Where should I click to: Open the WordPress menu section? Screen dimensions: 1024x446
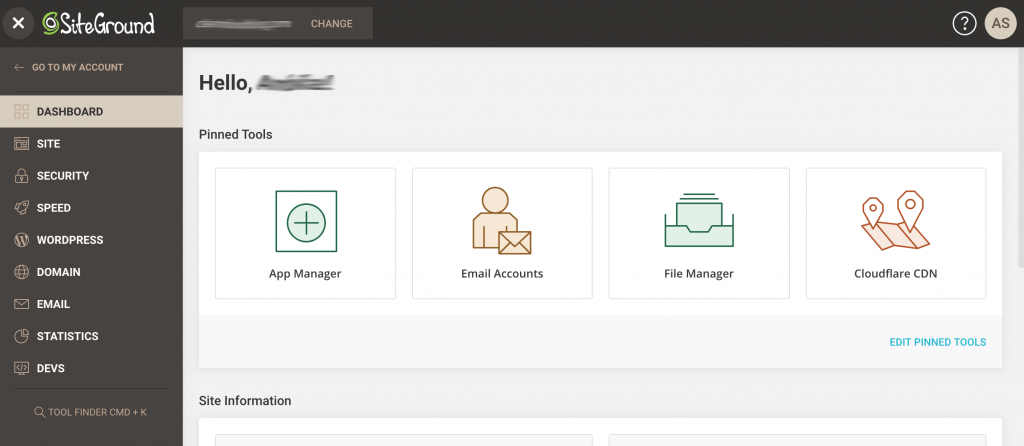click(x=91, y=240)
